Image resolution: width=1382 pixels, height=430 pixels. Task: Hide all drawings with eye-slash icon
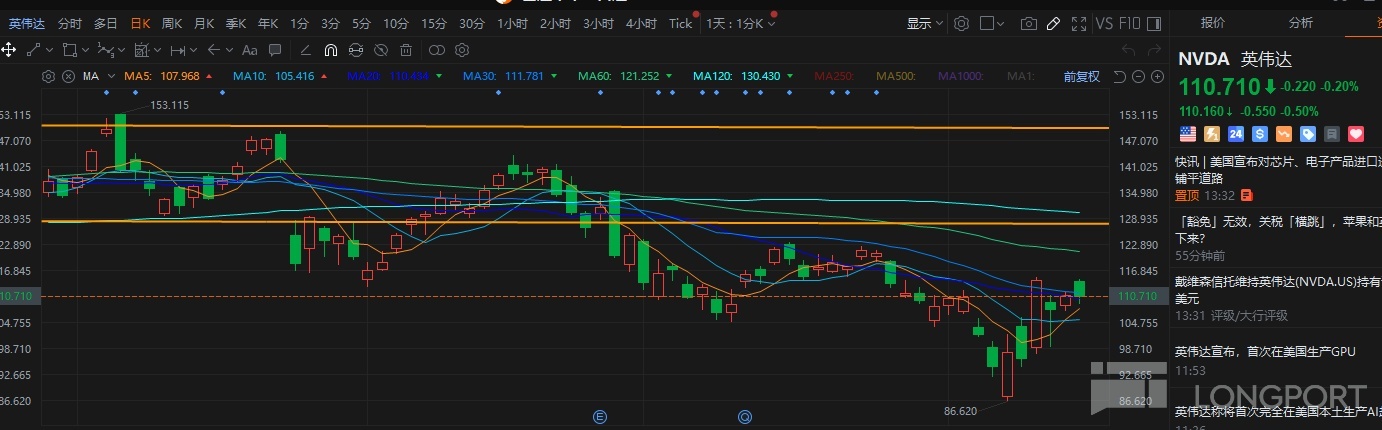coord(381,50)
